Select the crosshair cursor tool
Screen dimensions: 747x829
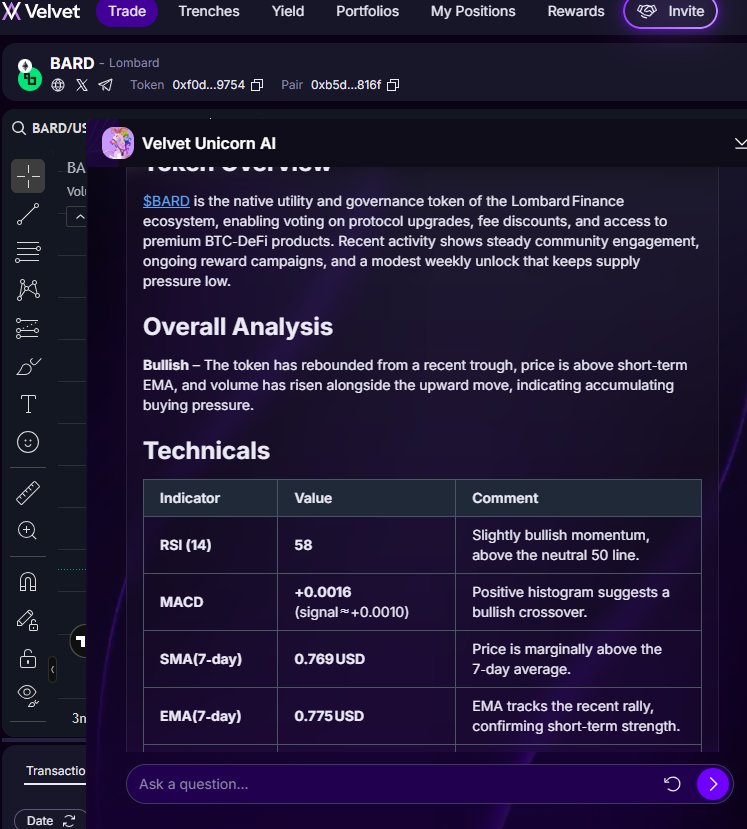[x=28, y=176]
